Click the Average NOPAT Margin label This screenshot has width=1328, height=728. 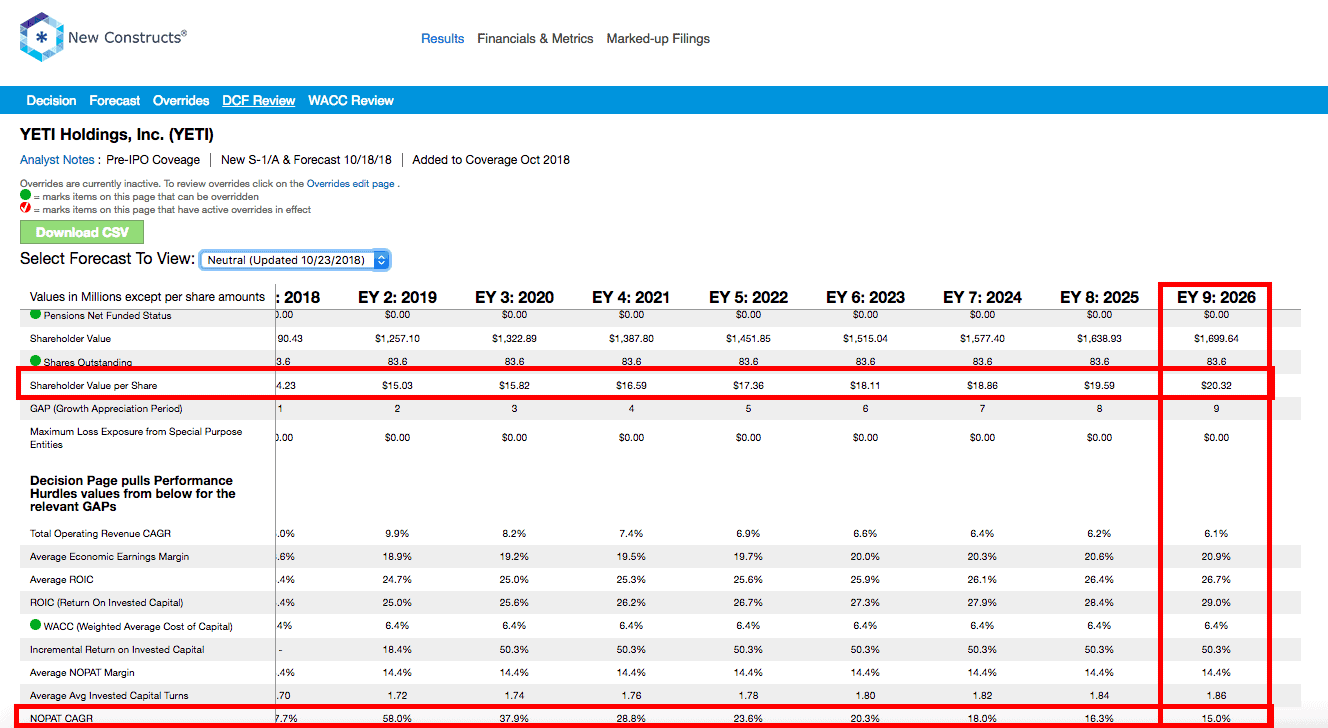coord(82,672)
